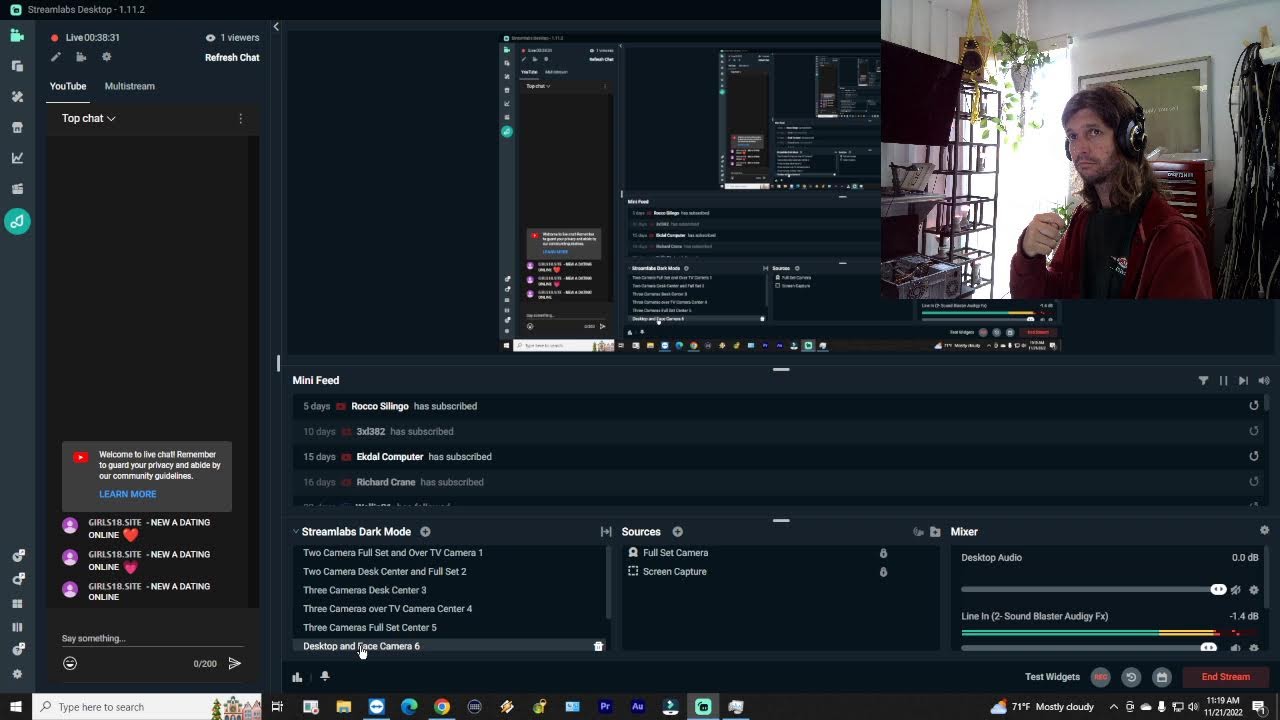
Task: Open notifications bell icon
Action: pyautogui.click(x=324, y=677)
